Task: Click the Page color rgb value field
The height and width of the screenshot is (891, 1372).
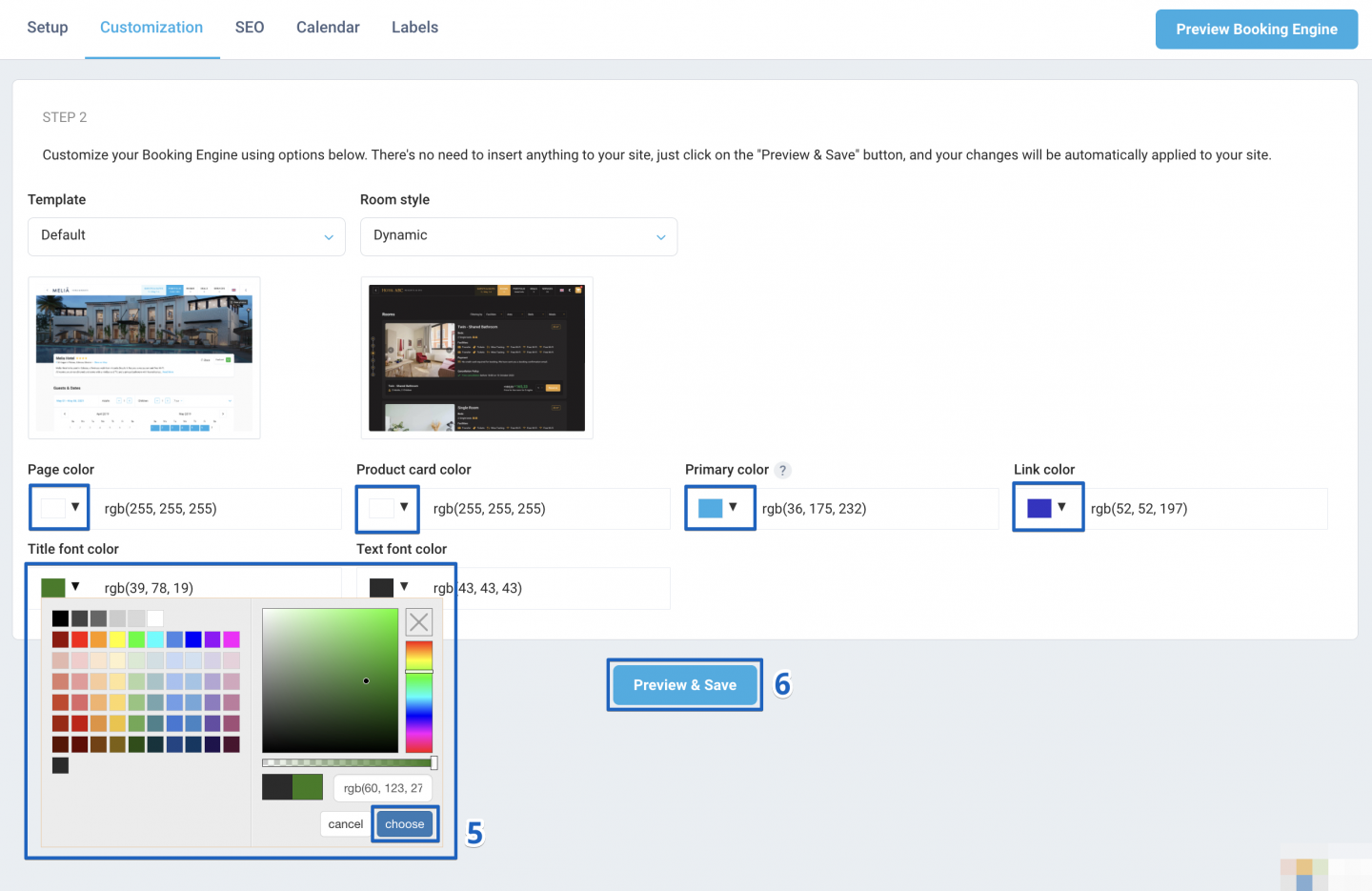Action: [x=216, y=509]
